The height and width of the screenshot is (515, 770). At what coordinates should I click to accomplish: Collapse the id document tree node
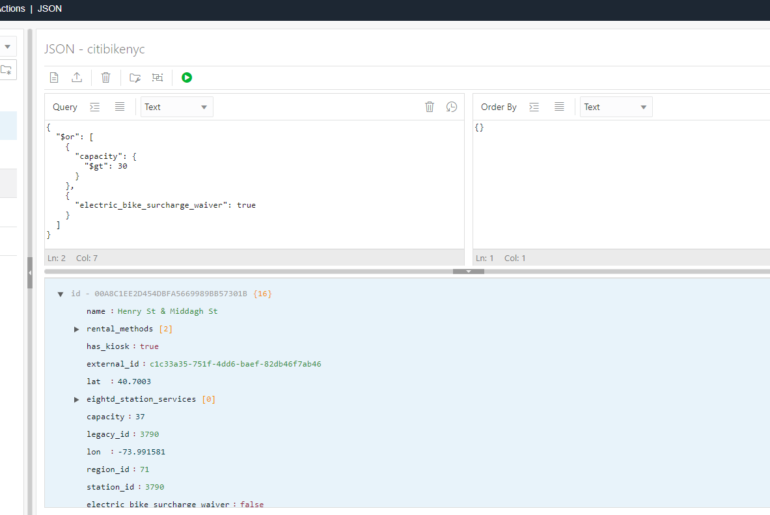(x=60, y=294)
